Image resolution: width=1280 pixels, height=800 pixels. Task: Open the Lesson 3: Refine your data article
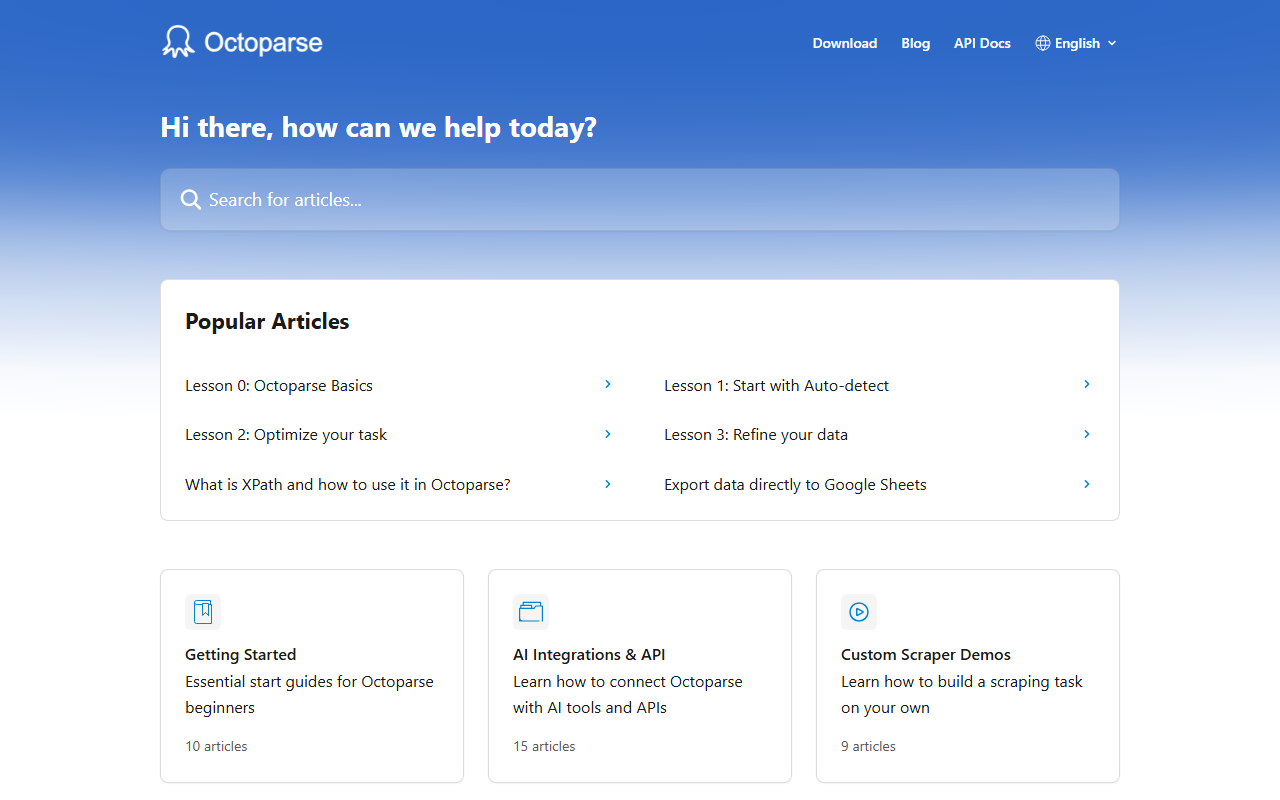pyautogui.click(x=756, y=435)
